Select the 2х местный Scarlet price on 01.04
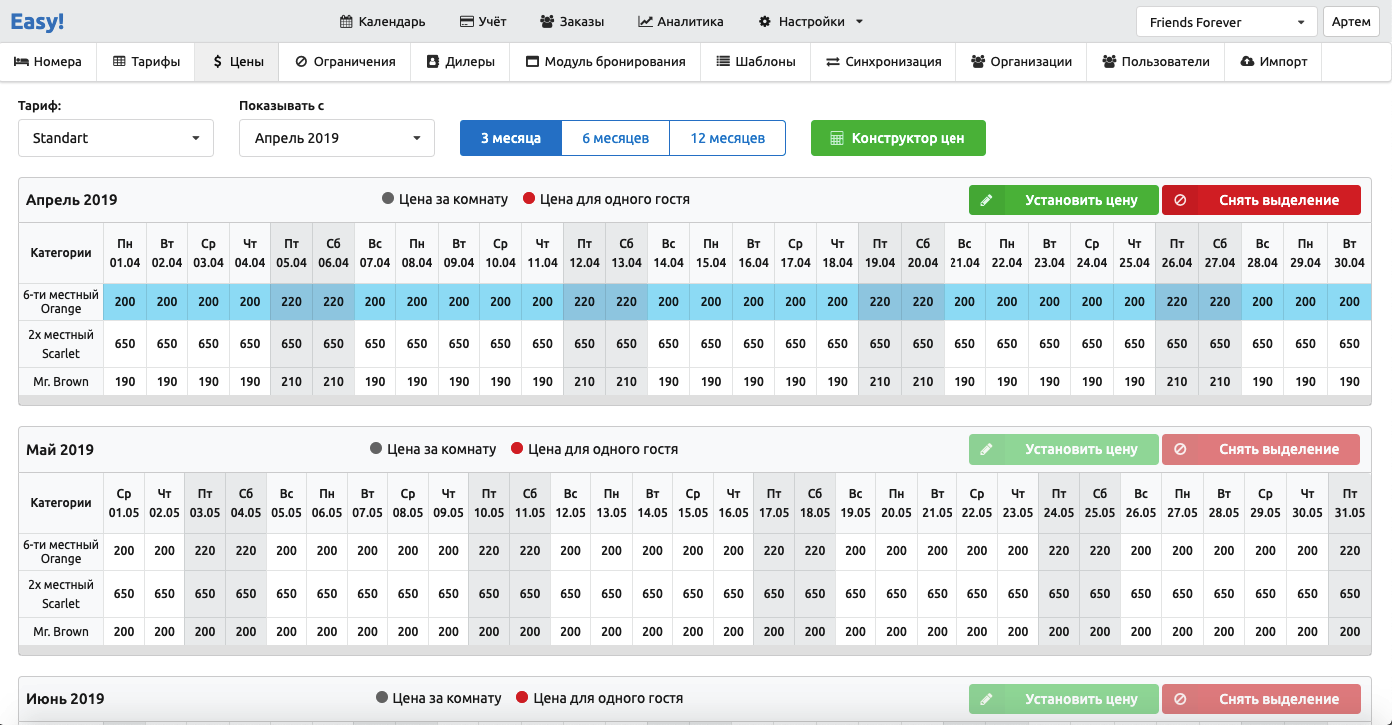 tap(125, 344)
